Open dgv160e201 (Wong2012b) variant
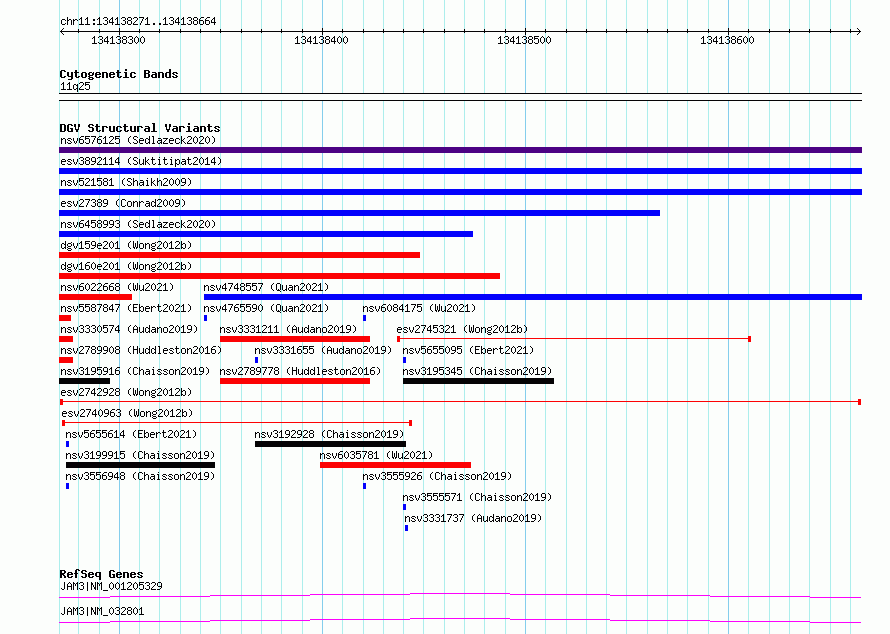Screen dimensions: 890x634 [x=126, y=266]
